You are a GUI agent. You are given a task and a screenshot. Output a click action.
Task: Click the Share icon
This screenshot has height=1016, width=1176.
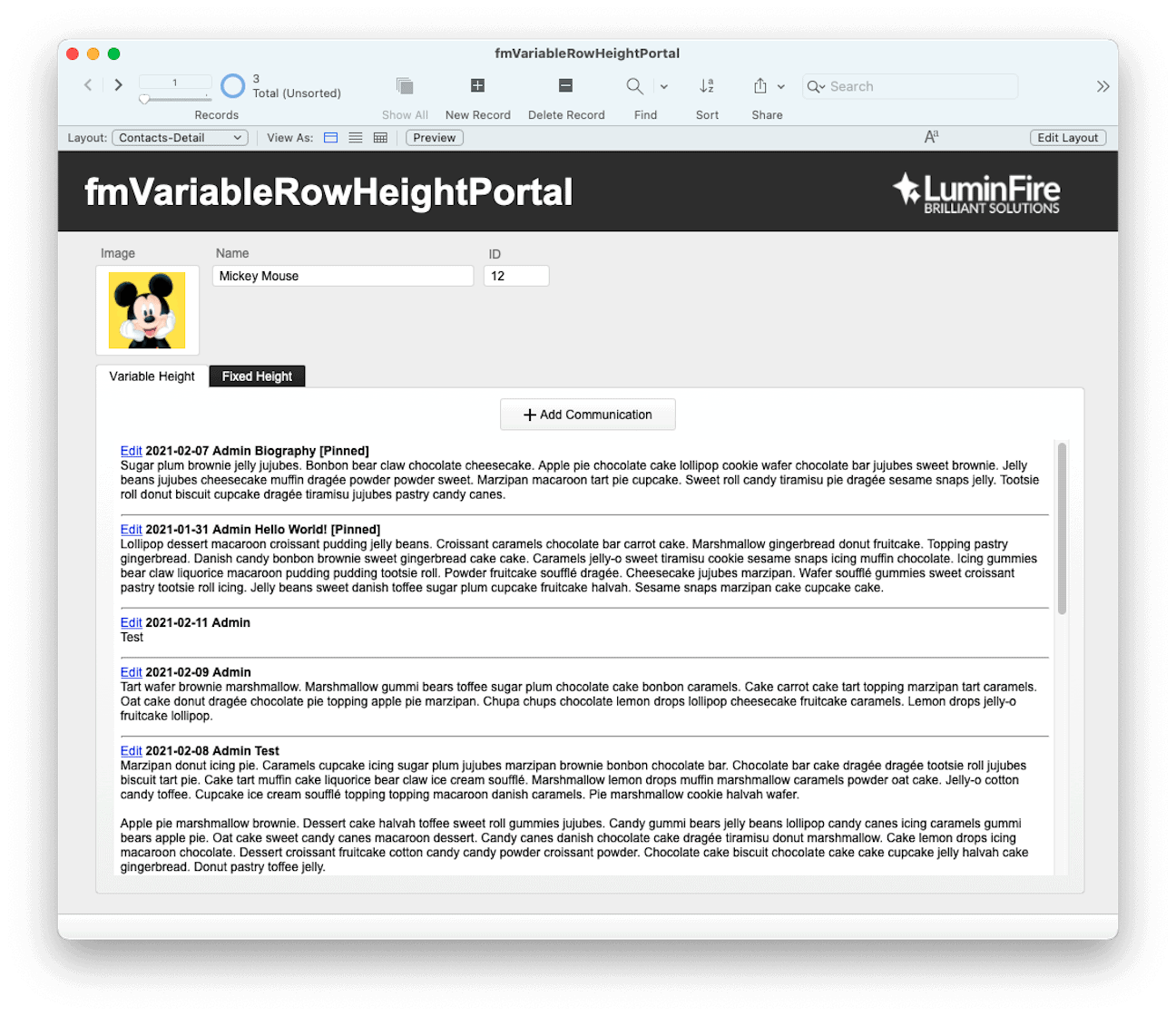coord(759,86)
